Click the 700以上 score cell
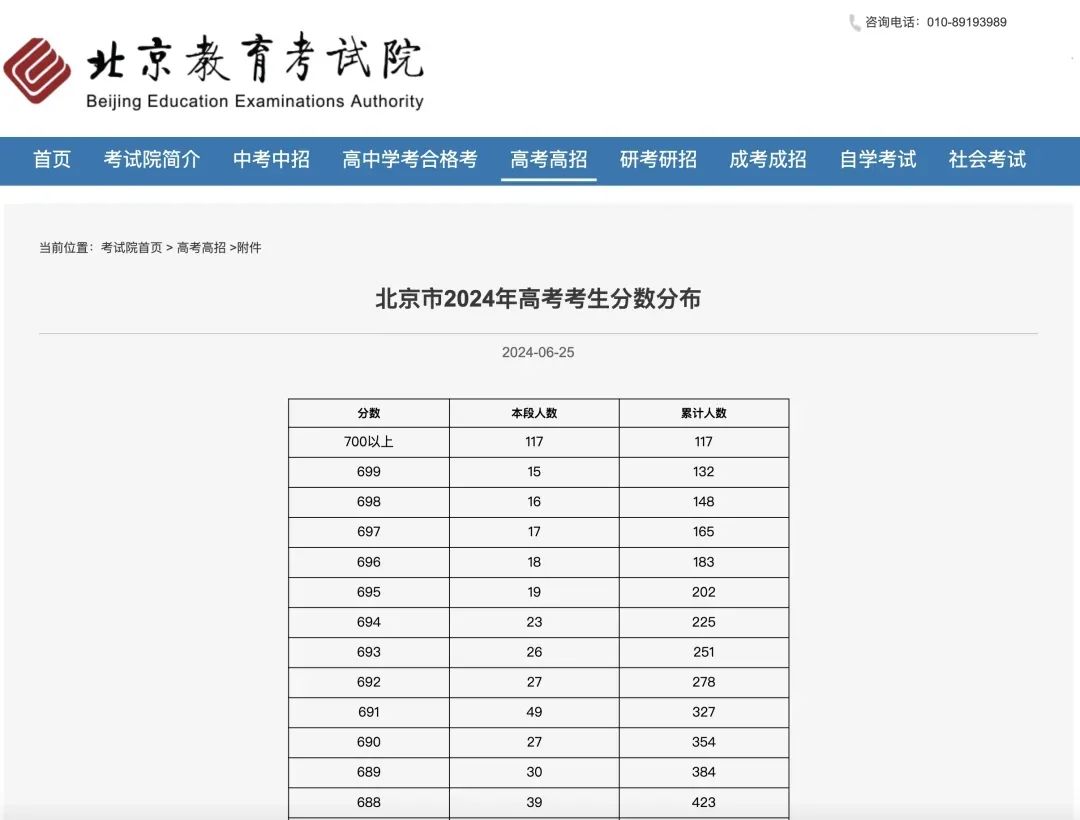The height and width of the screenshot is (820, 1080). 368,442
